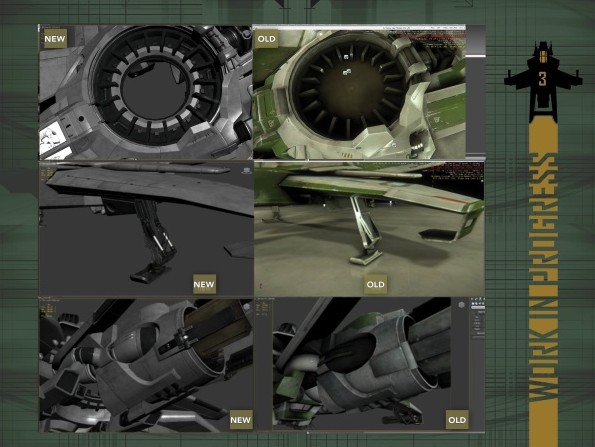Click the ViewCube in the new thruster viewport

click(247, 306)
